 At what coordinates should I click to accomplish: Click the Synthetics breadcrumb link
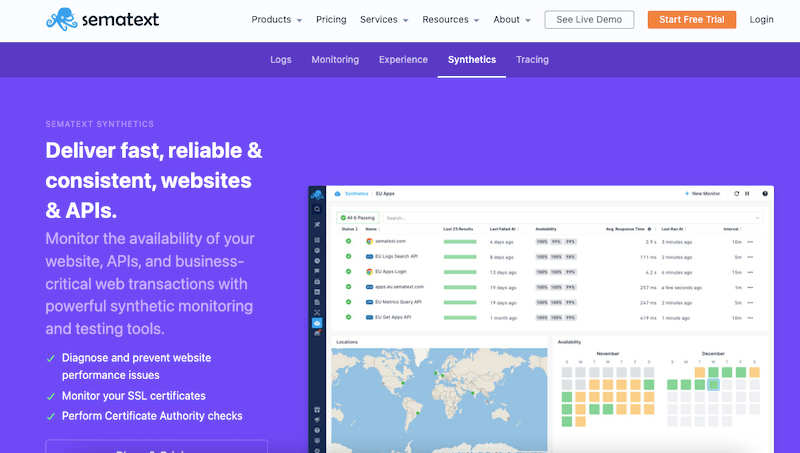click(357, 194)
